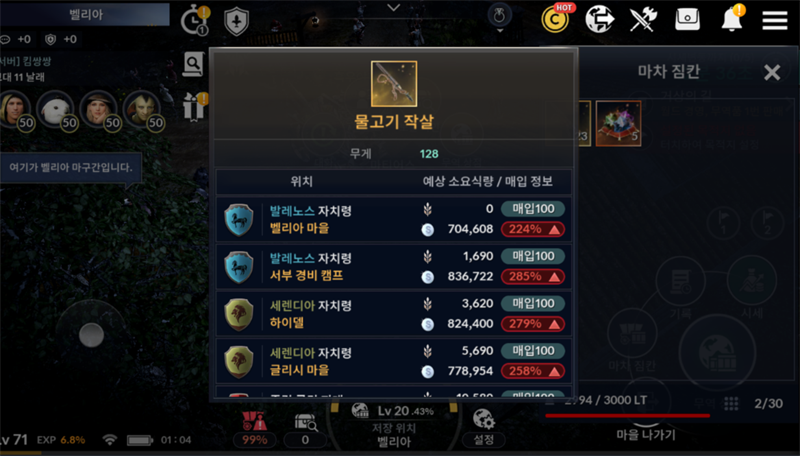Select the 서부 경비 캠프 trade row
The width and height of the screenshot is (800, 456).
[394, 266]
